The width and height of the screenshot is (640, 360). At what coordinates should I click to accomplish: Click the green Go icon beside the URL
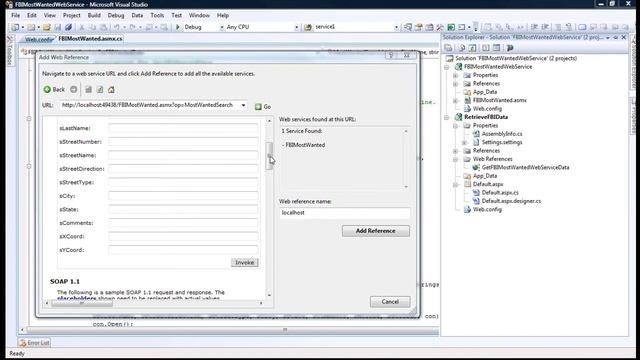258,107
